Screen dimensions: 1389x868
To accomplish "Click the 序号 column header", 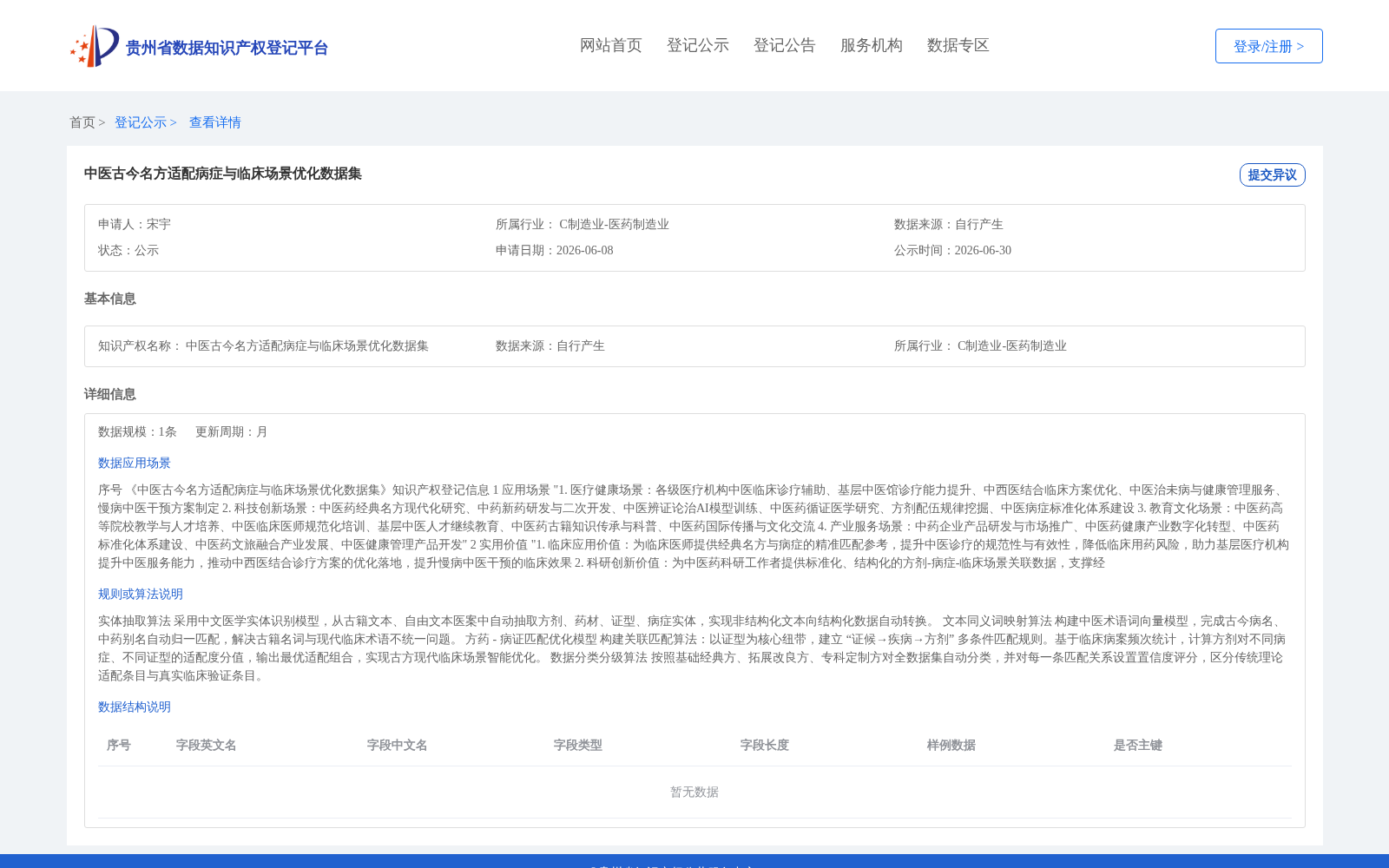I will (119, 745).
